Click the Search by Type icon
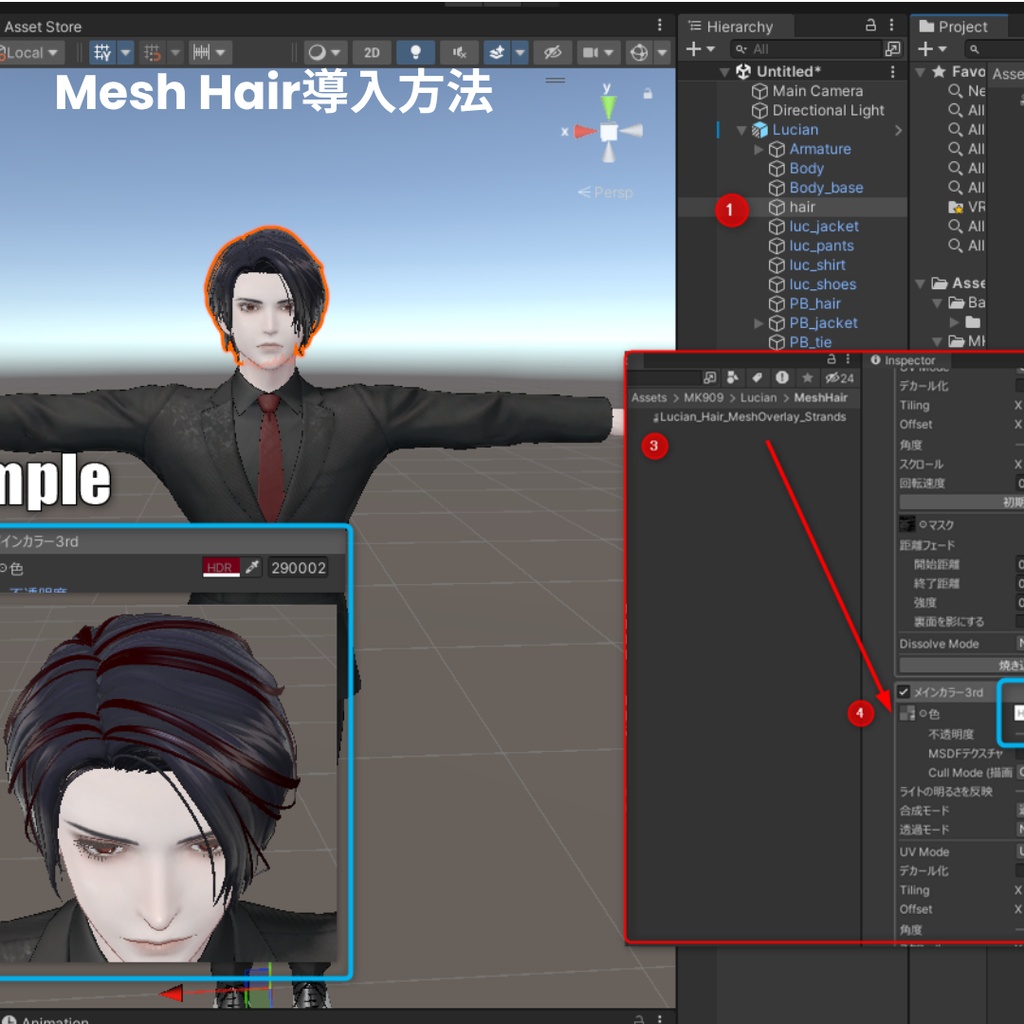The width and height of the screenshot is (1024, 1024). (x=733, y=377)
